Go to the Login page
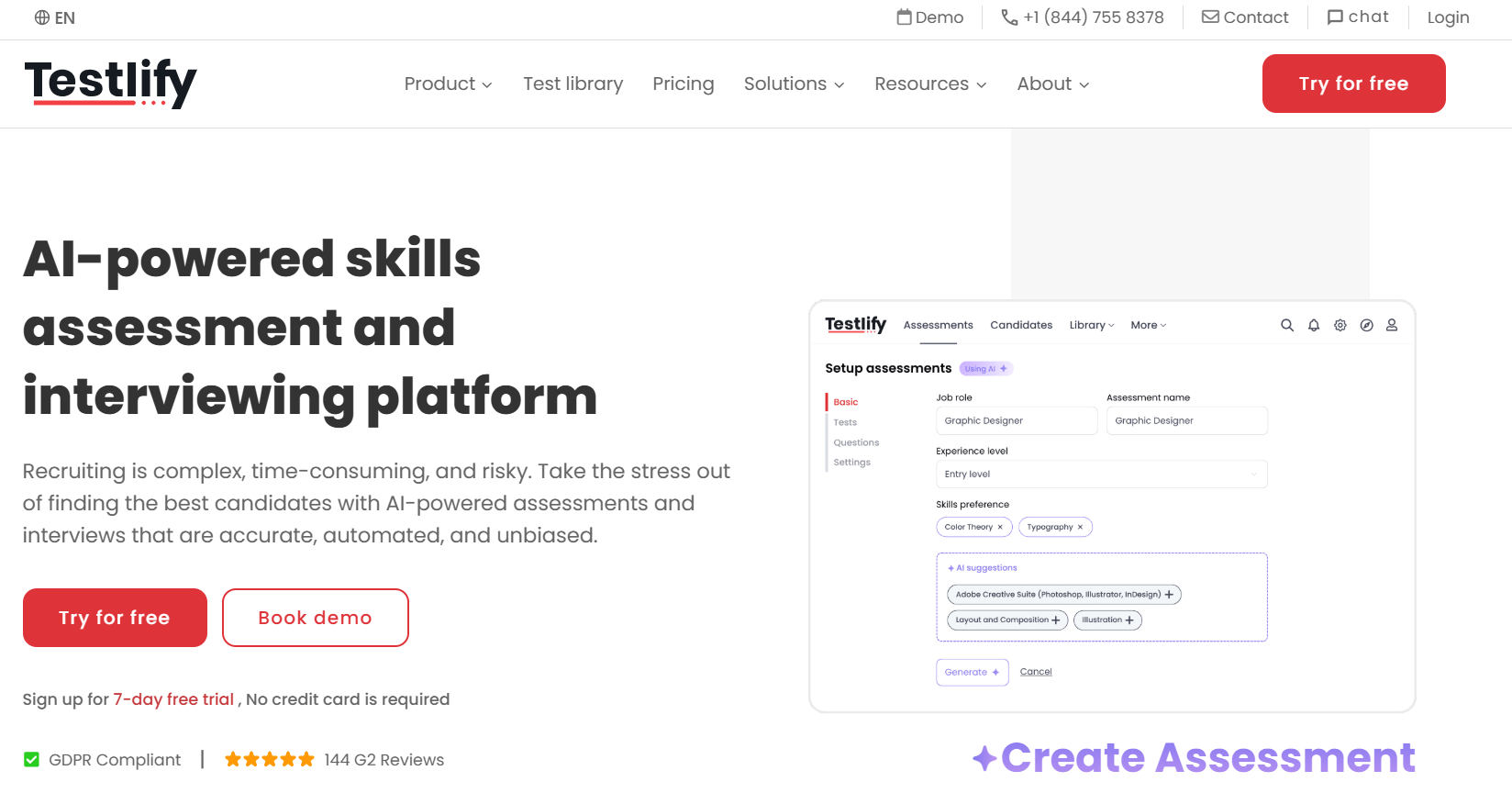1512x793 pixels. 1448,17
